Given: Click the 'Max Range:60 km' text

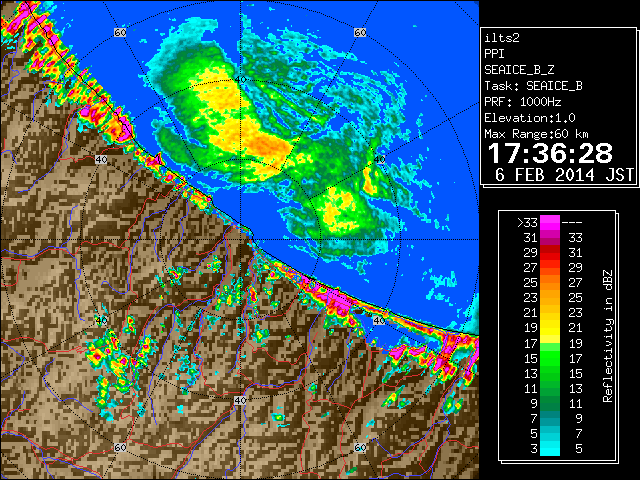Looking at the screenshot, I should [x=536, y=134].
